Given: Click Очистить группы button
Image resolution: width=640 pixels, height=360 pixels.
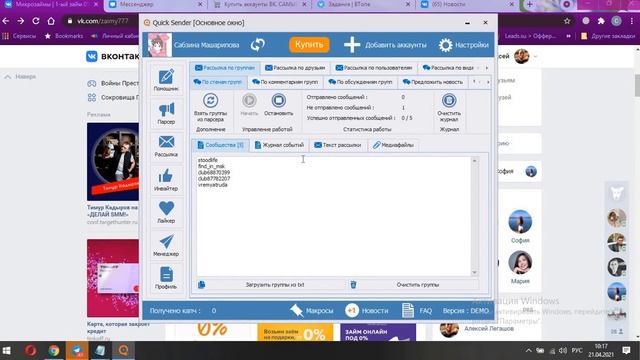Looking at the screenshot, I should (418, 284).
